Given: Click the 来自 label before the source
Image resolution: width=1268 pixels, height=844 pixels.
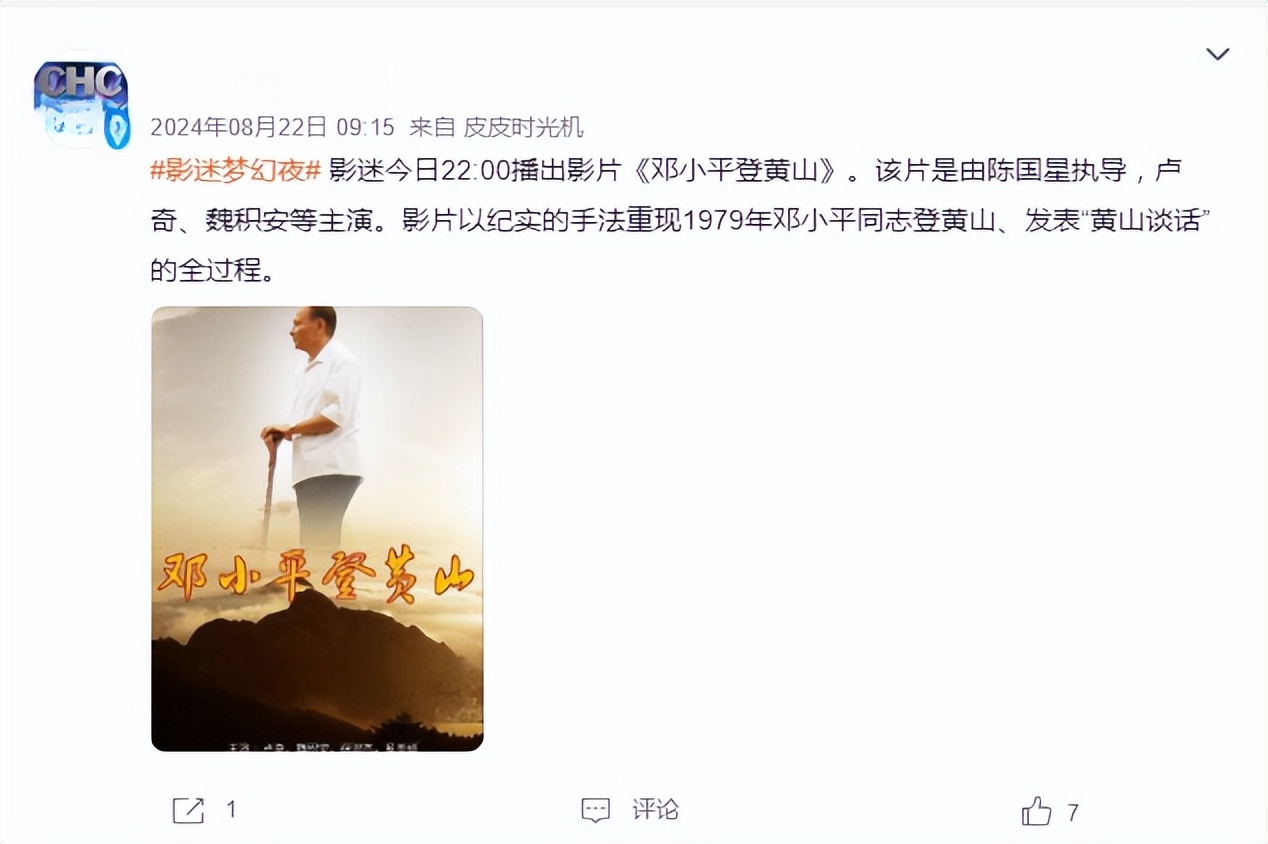Looking at the screenshot, I should (x=433, y=127).
